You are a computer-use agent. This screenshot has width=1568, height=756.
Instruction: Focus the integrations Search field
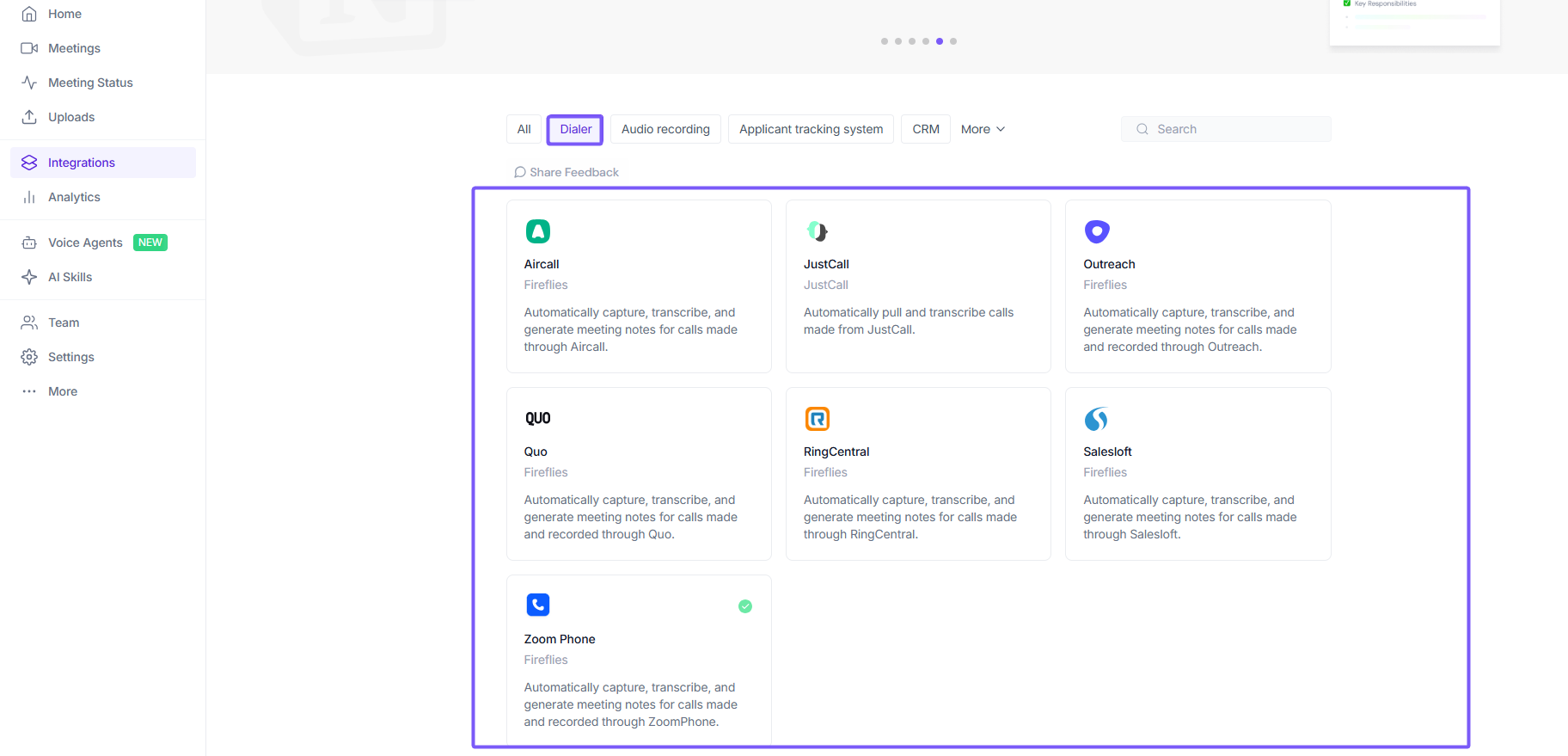pos(1226,129)
